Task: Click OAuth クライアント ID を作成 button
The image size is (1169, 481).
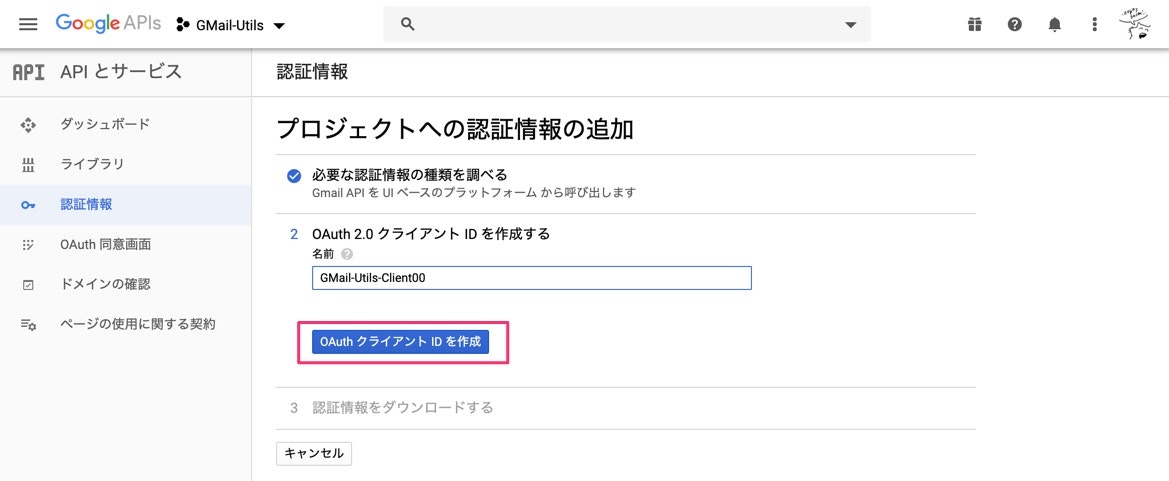Action: (400, 342)
